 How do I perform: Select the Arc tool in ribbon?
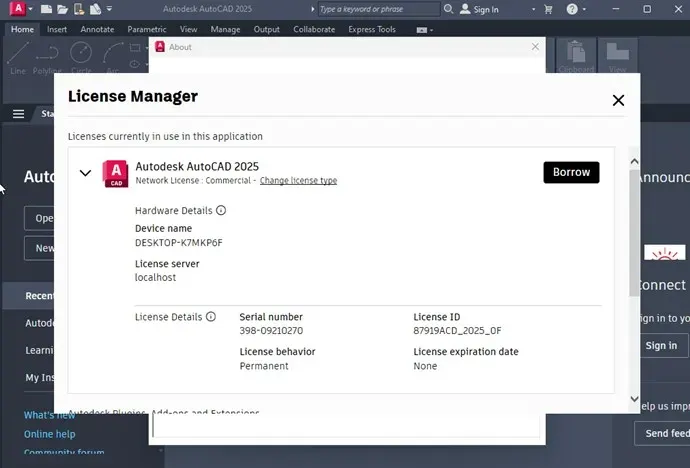[x=113, y=58]
